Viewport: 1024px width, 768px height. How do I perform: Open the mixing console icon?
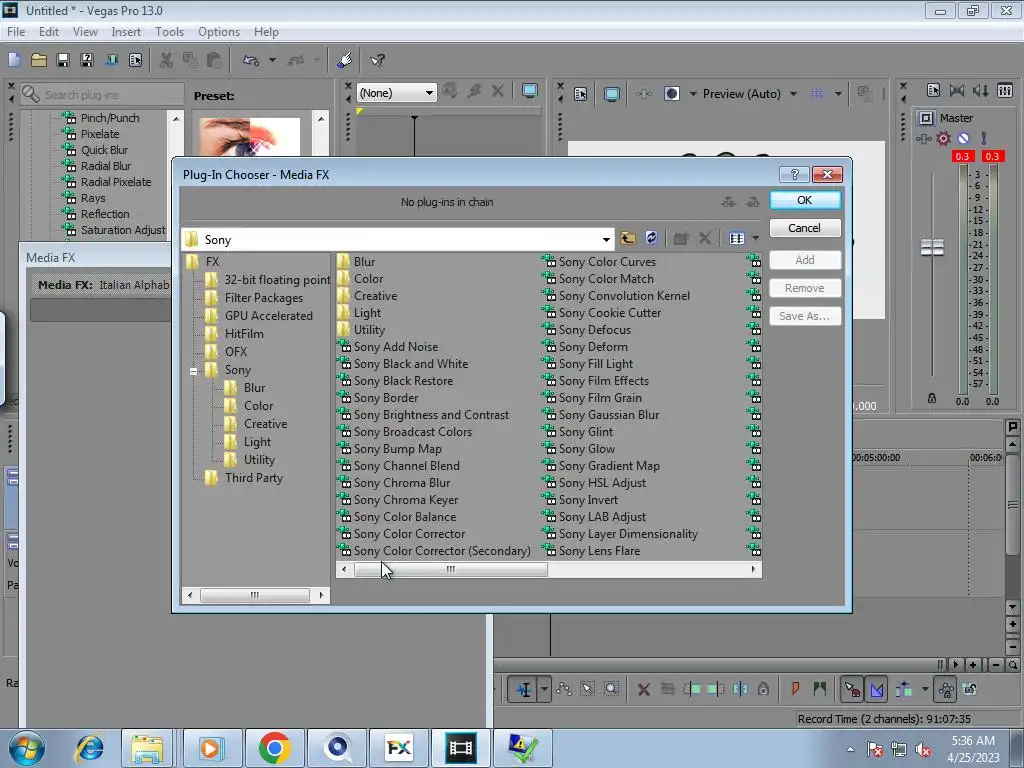1005,90
